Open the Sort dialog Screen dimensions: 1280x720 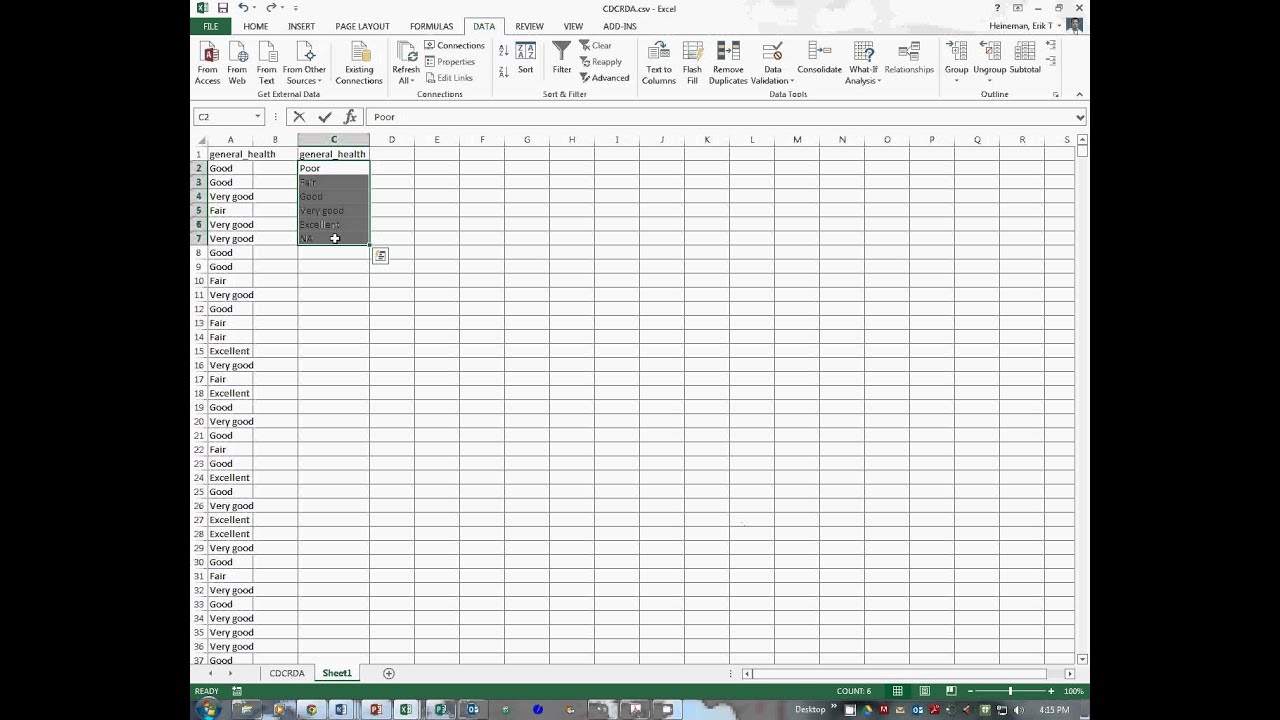click(526, 58)
